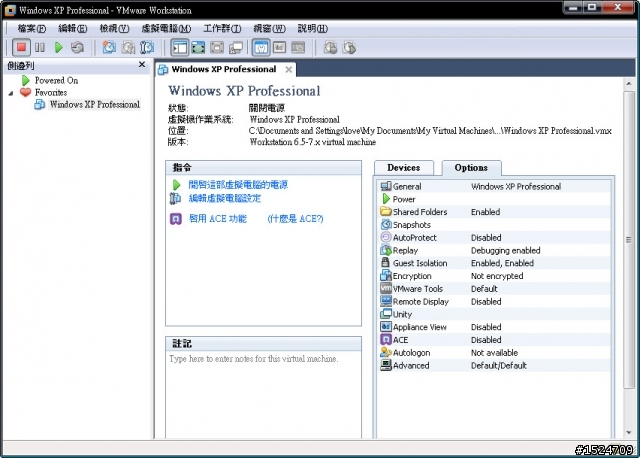Click the VMware Workstation title bar icon
The height and width of the screenshot is (458, 640).
click(x=10, y=10)
